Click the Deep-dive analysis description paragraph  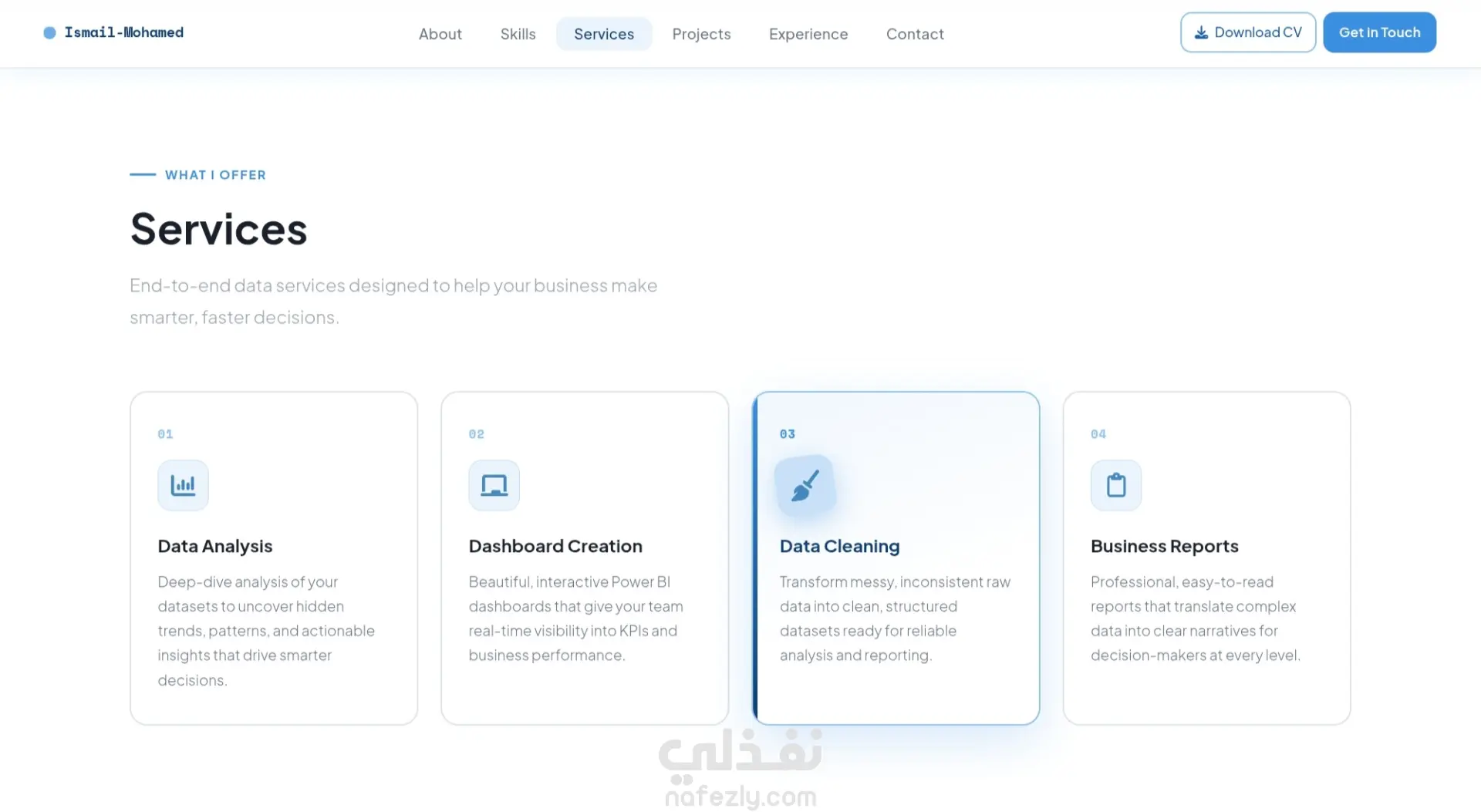coord(266,631)
